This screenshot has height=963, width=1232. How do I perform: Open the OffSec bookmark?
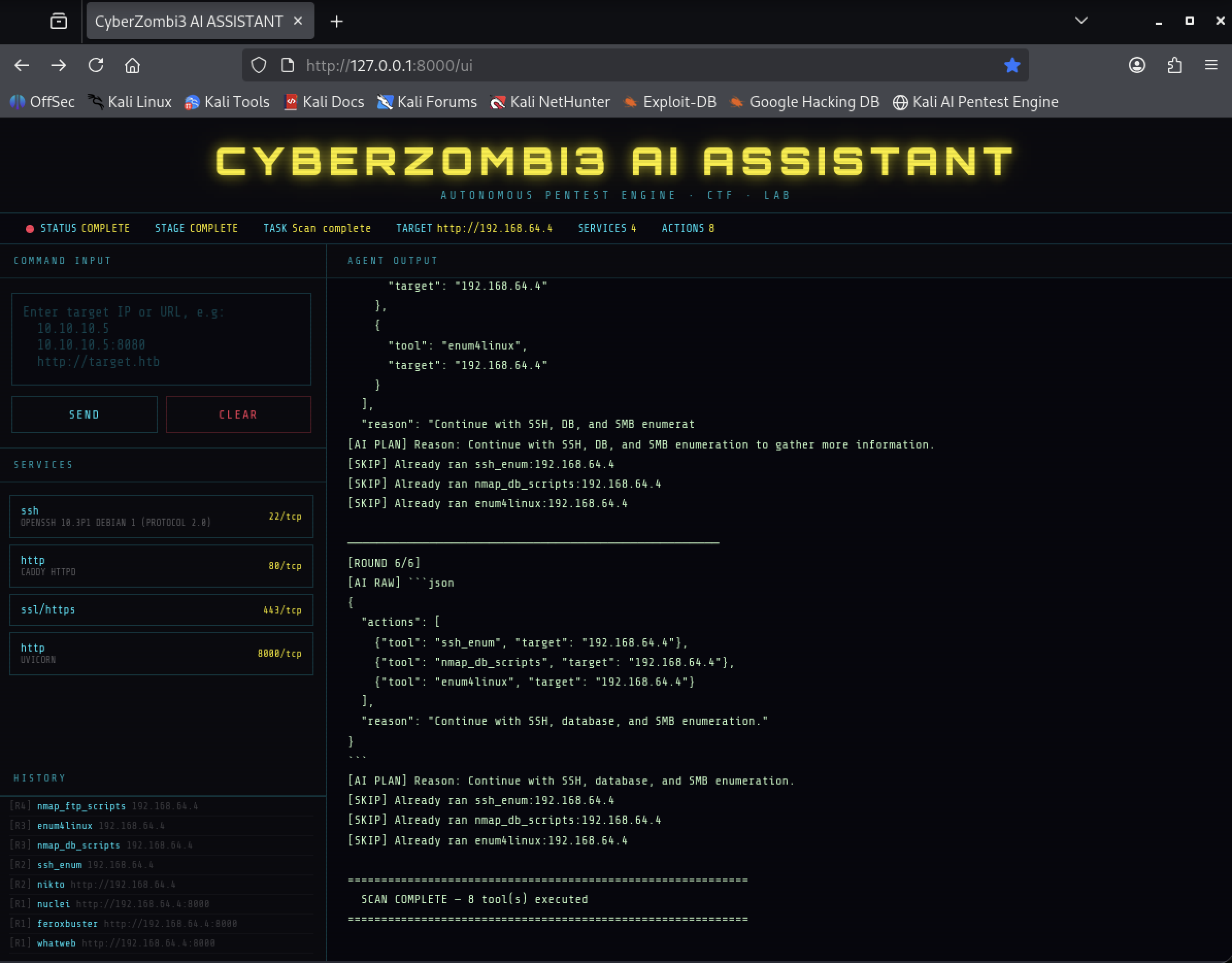click(42, 102)
